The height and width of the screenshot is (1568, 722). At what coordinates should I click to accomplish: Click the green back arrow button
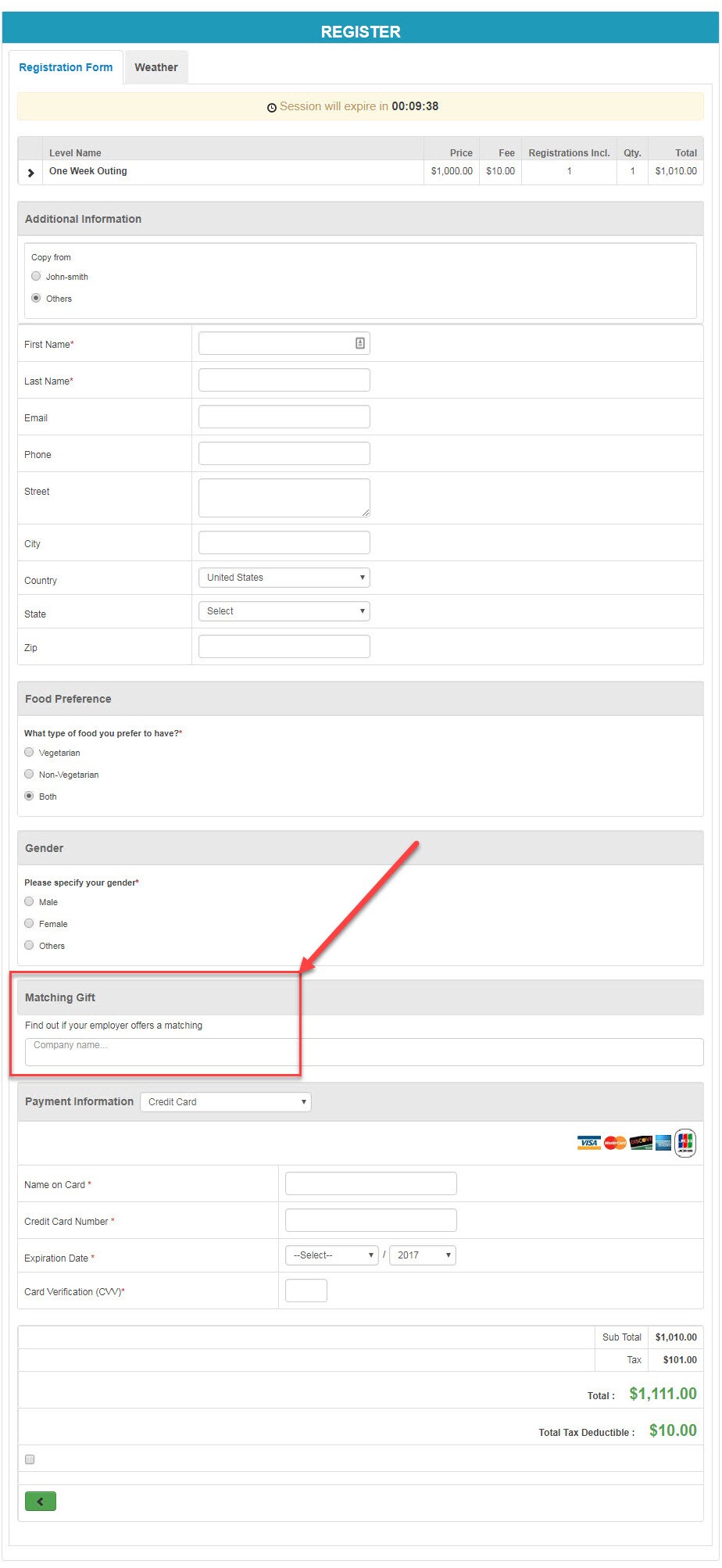coord(41,1501)
